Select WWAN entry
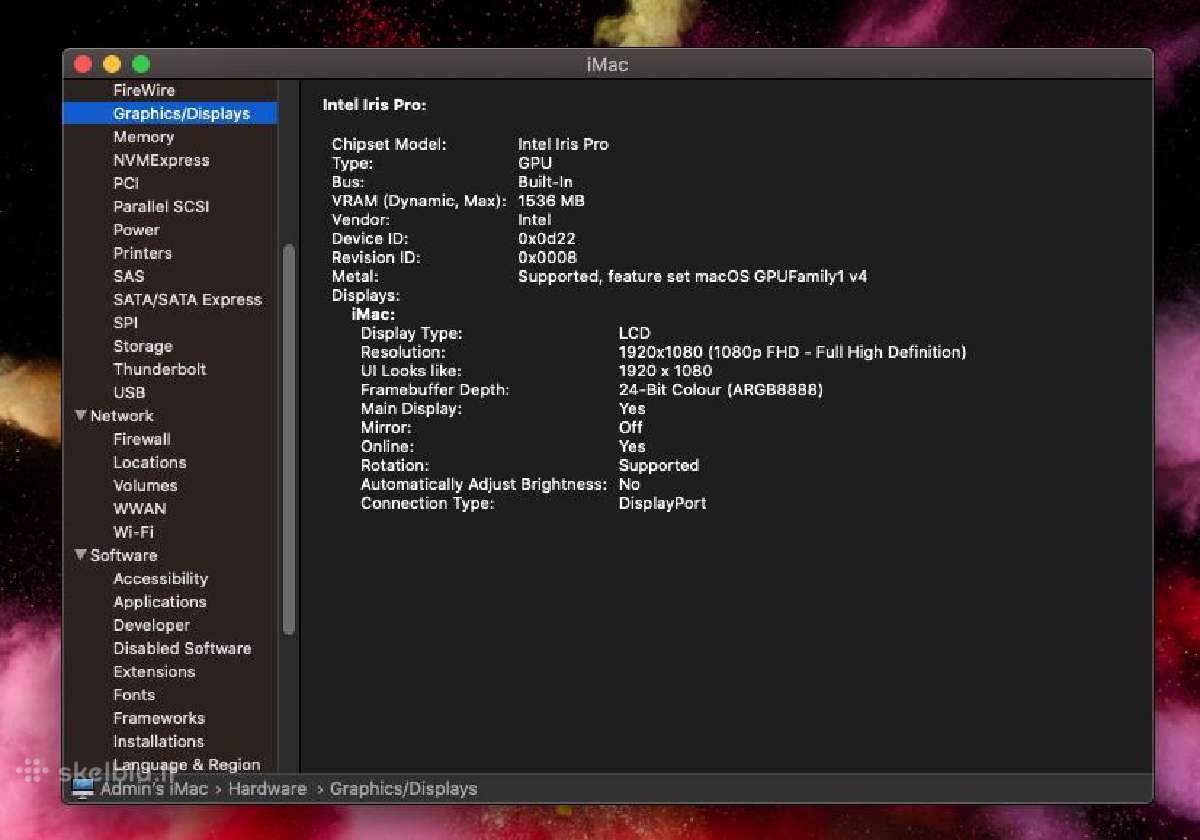The image size is (1200, 840). click(139, 508)
